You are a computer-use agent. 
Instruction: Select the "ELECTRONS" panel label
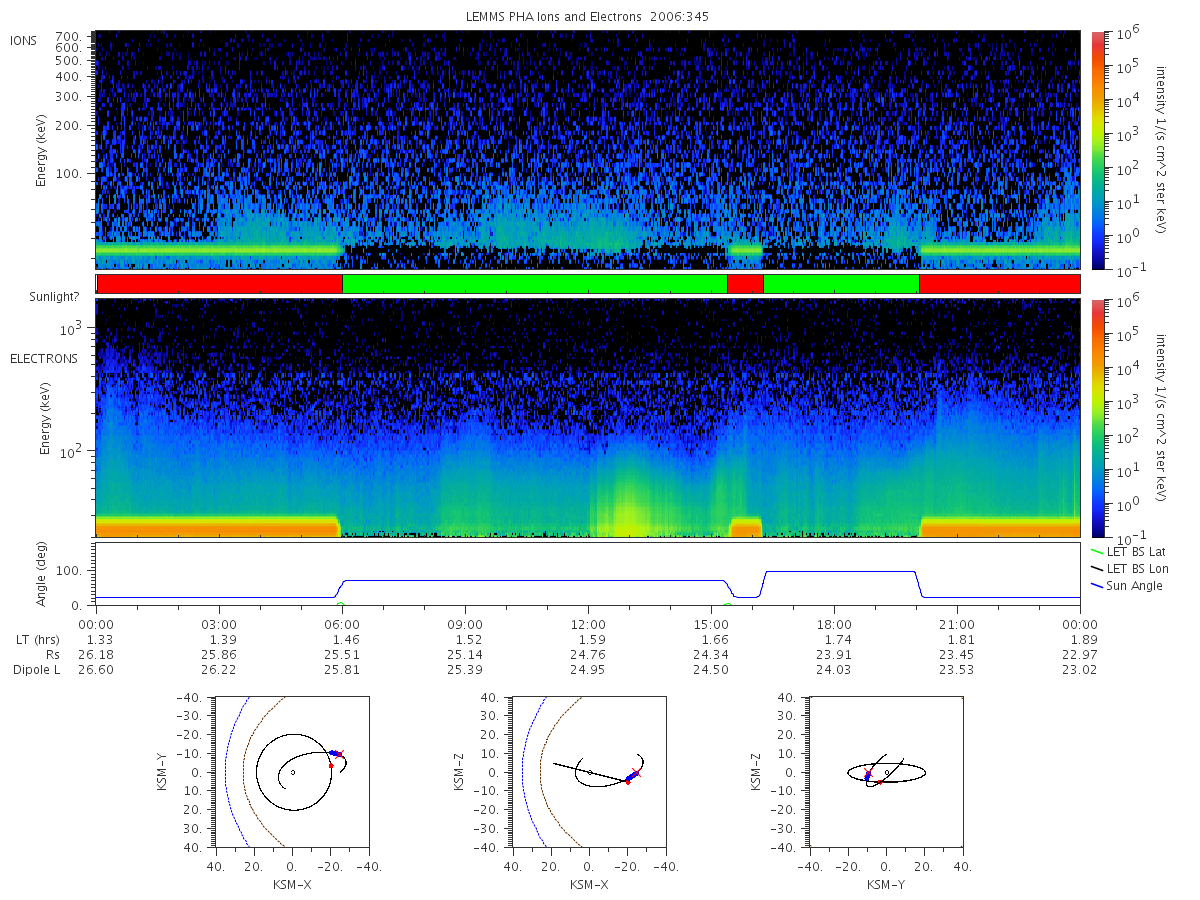[x=43, y=359]
